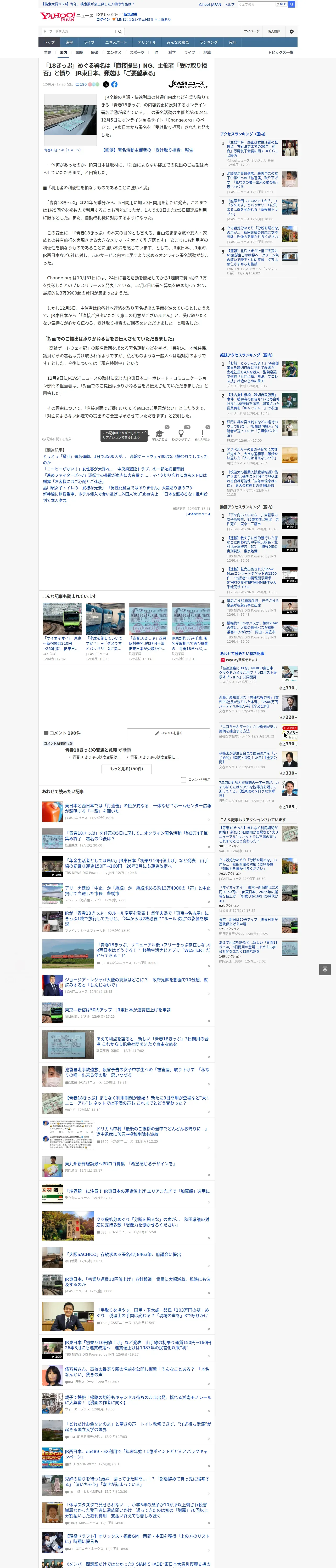Select the エキスパート tab
This screenshot has height=1568, width=336.
coord(116,43)
